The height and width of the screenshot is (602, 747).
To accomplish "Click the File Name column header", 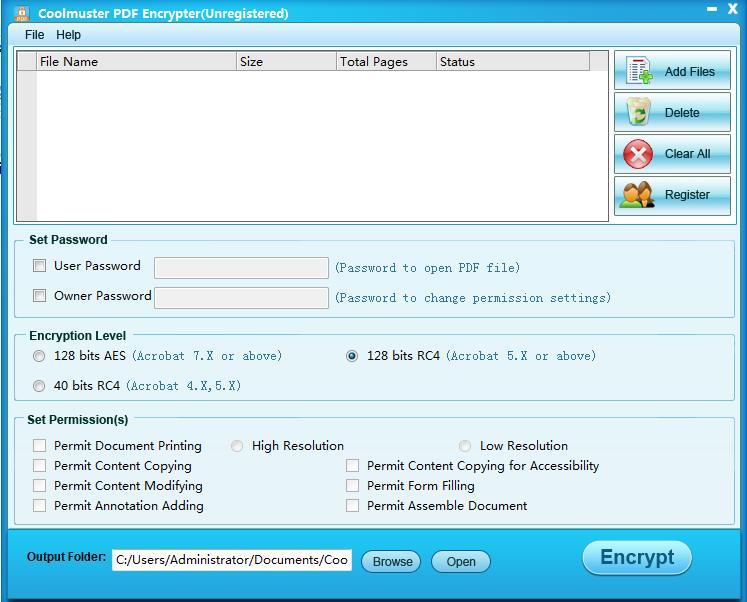I will 136,61.
